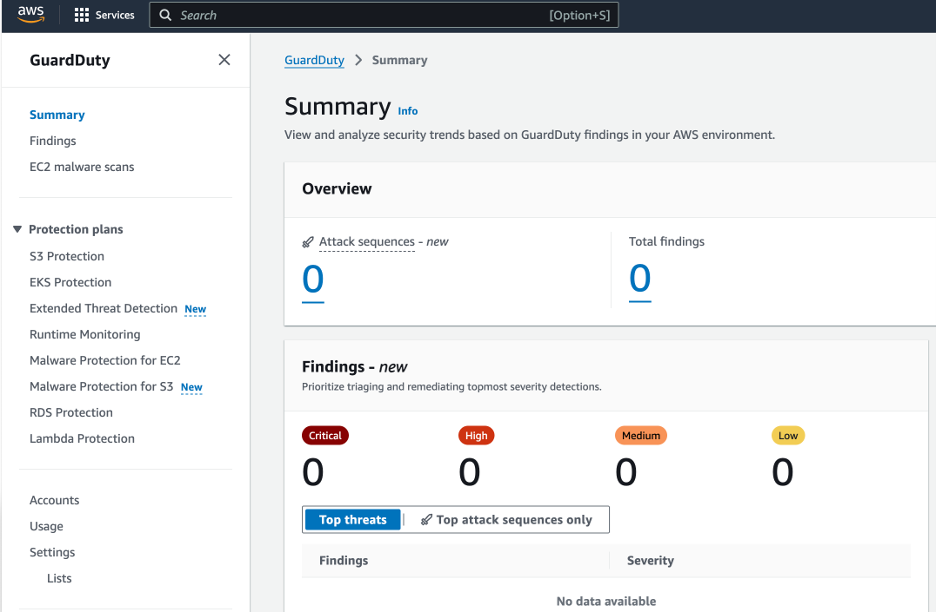
Task: Click the Severity column header
Action: pos(650,561)
